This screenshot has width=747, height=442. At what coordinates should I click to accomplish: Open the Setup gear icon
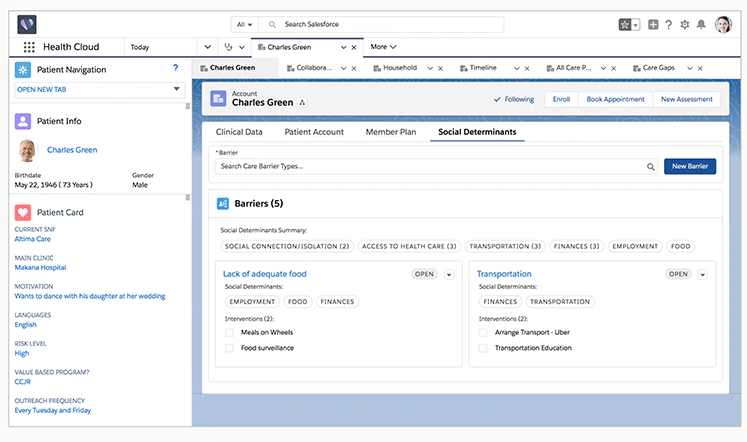pos(685,24)
